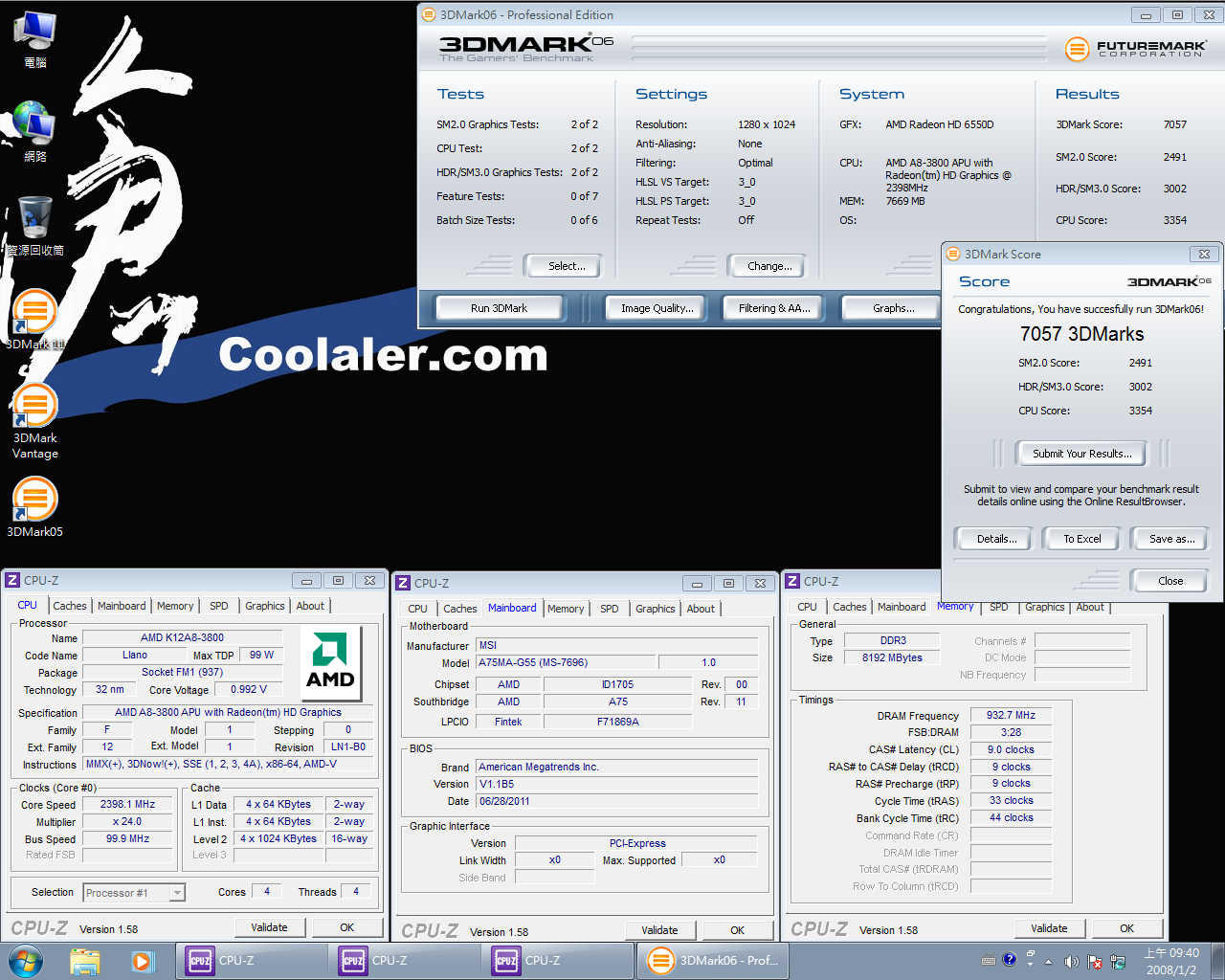
Task: Click the 3DMark06 window title bar icon
Action: coord(429,14)
